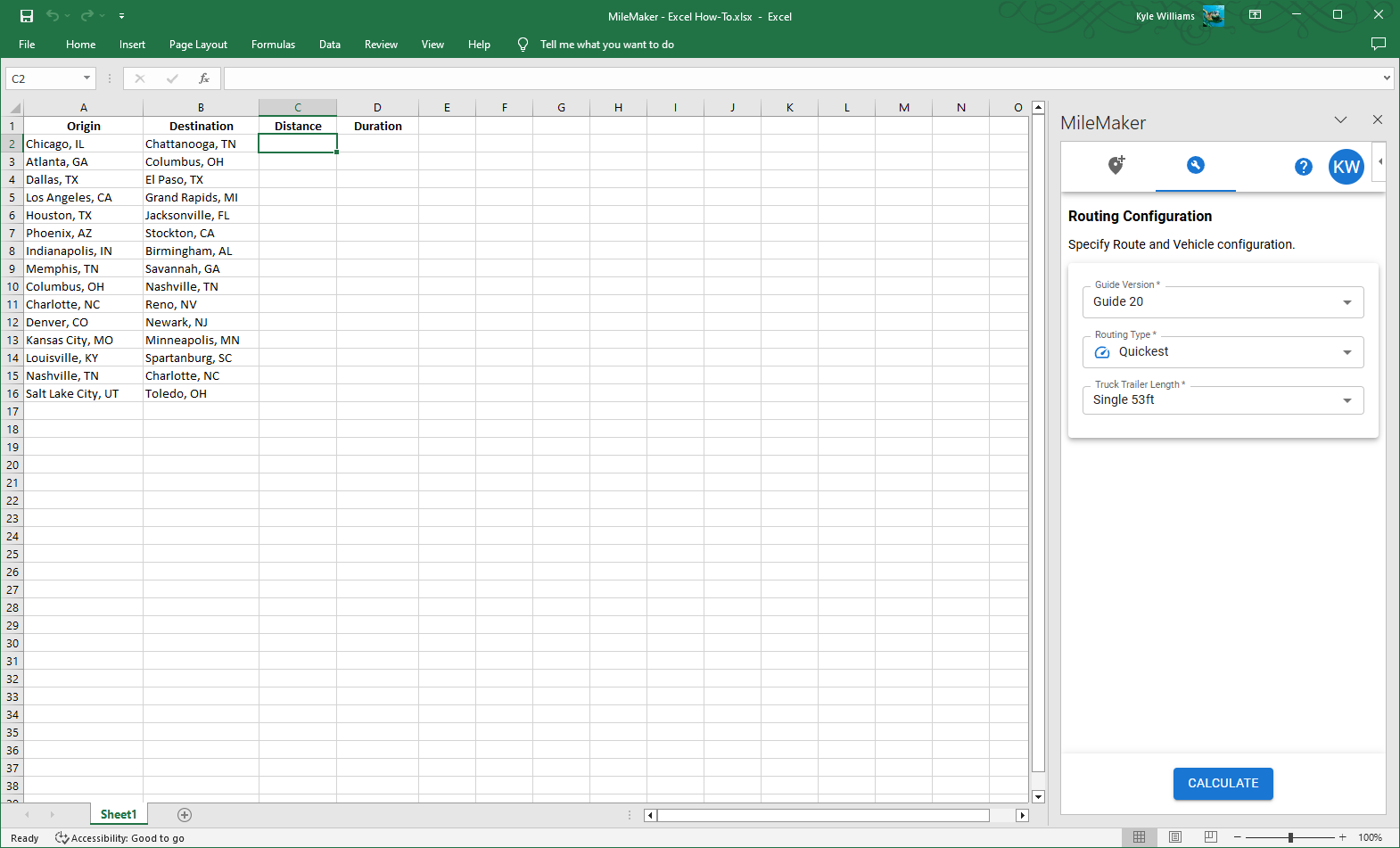Open the Formulas ribbon tab
This screenshot has width=1400, height=848.
tap(273, 45)
